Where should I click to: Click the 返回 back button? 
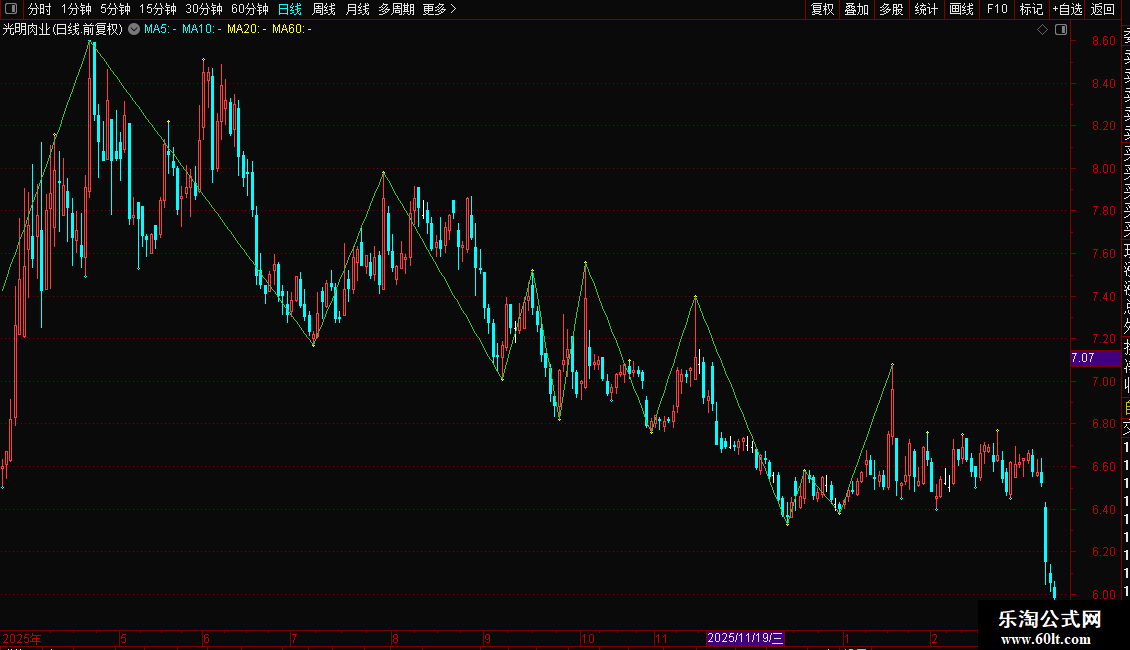click(x=1103, y=9)
